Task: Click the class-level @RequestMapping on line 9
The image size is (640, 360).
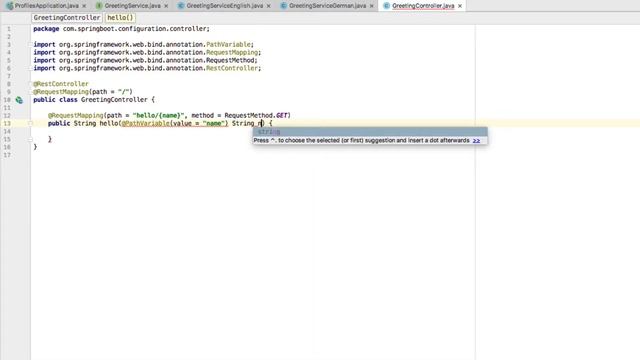Action: pos(61,92)
